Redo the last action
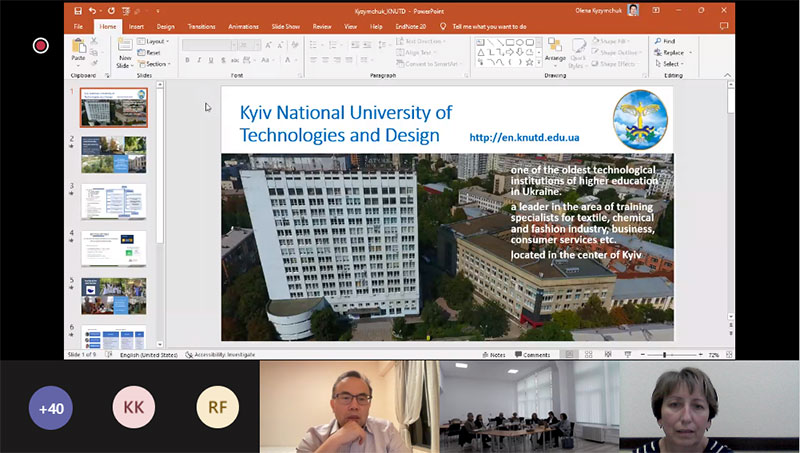This screenshot has height=453, width=800. click(111, 11)
